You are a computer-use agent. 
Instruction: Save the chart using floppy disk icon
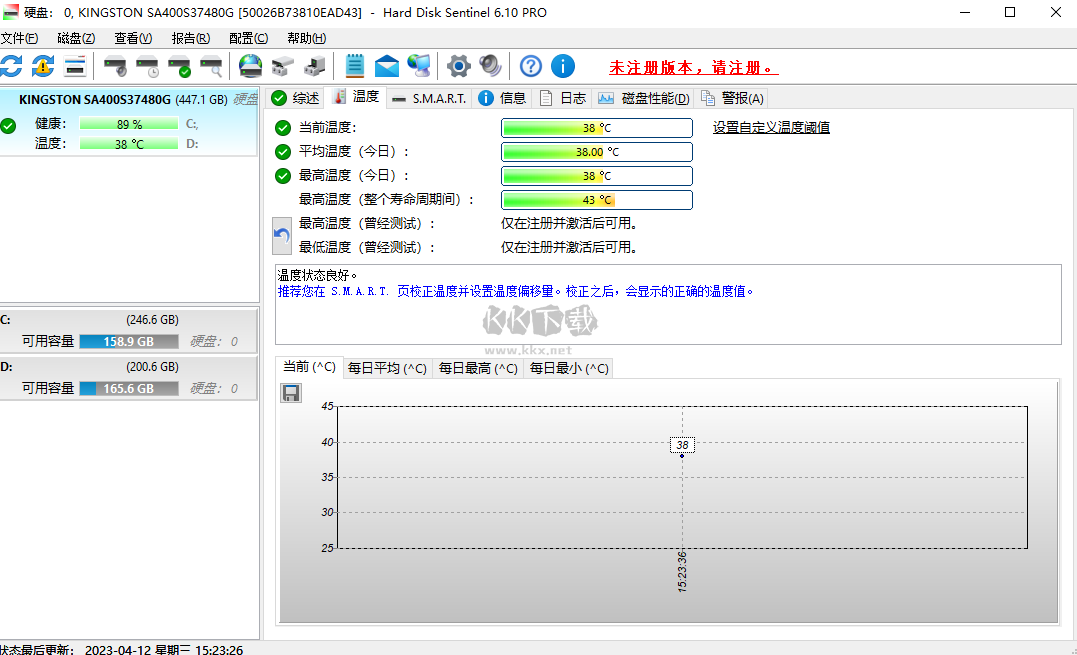coord(291,392)
